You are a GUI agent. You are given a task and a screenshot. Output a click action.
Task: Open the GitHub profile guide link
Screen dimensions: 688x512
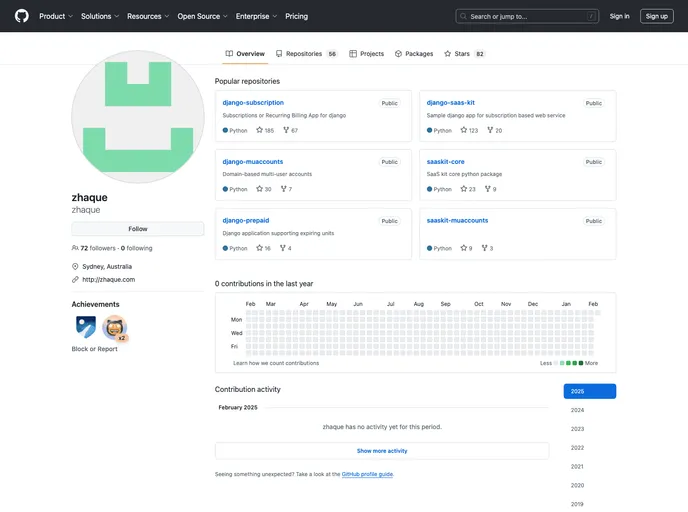pos(367,474)
